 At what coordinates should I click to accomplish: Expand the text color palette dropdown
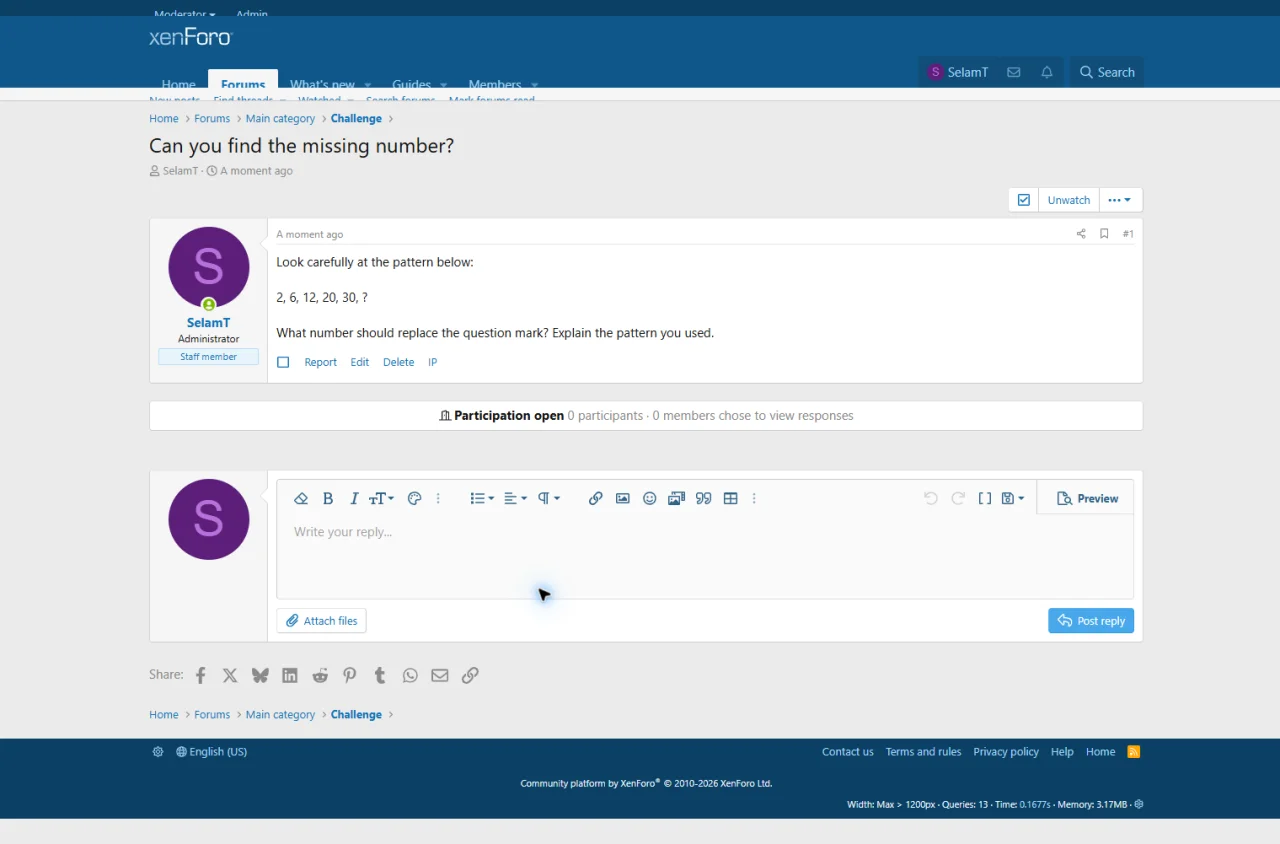[415, 498]
